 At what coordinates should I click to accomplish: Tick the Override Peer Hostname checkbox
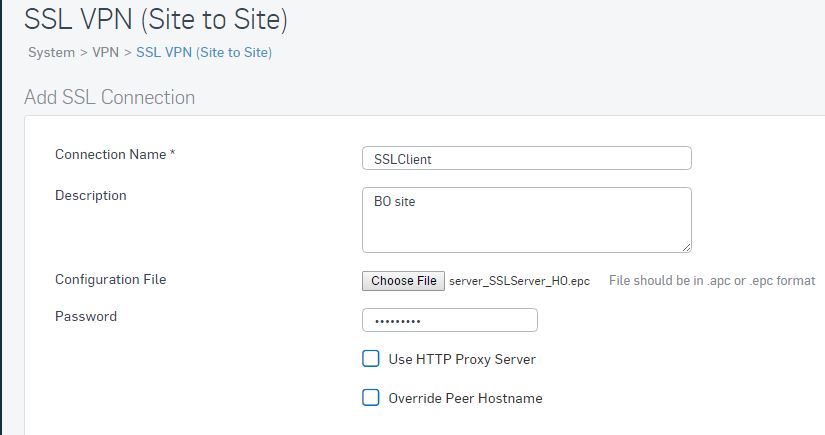coord(371,398)
